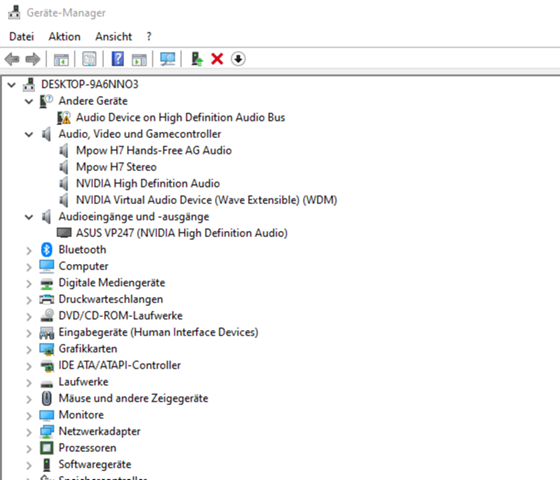
Task: Click the IDE ATA/ATAPI-Controller icon
Action: (46, 365)
